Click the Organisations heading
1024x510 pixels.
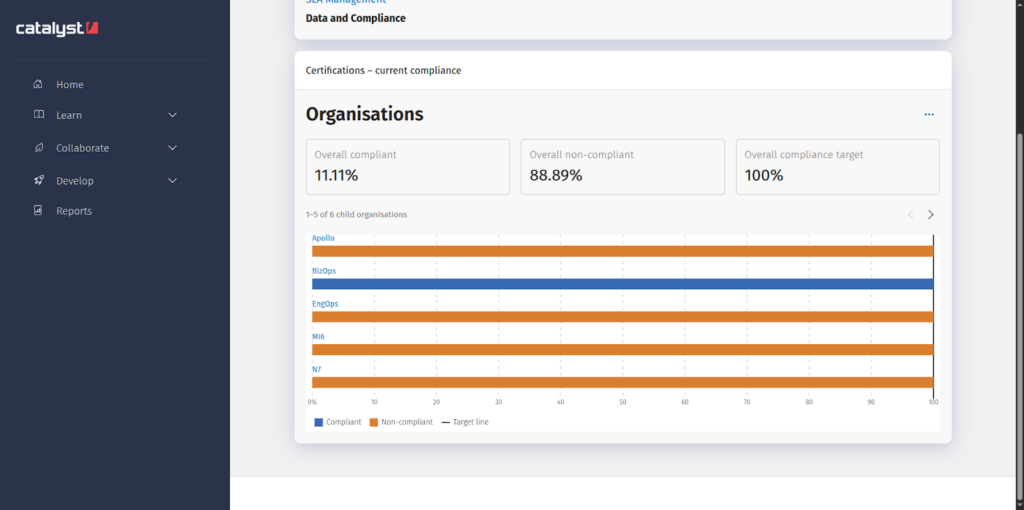tap(364, 114)
